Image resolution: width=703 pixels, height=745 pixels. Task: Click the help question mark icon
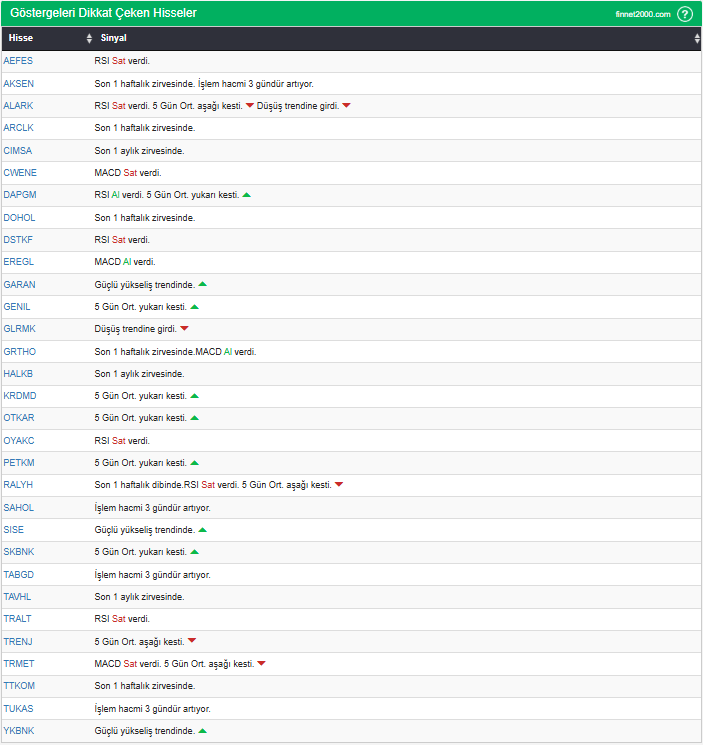pos(685,14)
